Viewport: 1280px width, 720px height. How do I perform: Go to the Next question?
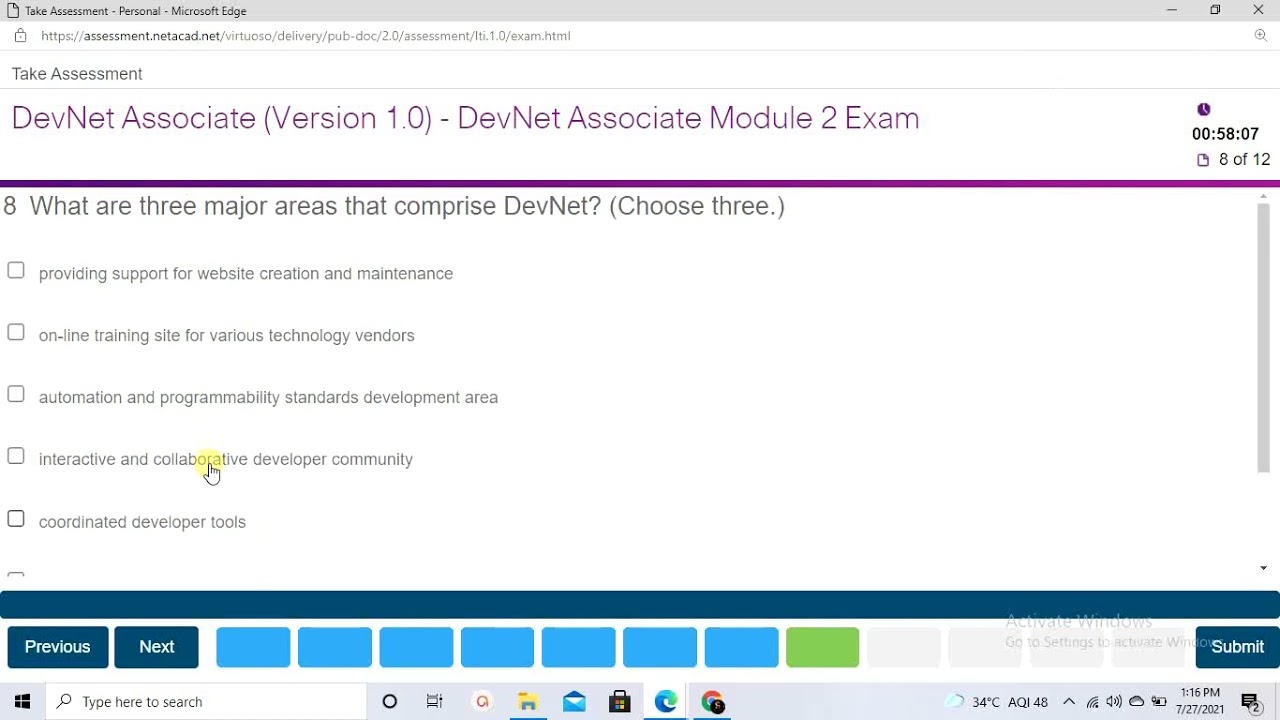click(156, 647)
